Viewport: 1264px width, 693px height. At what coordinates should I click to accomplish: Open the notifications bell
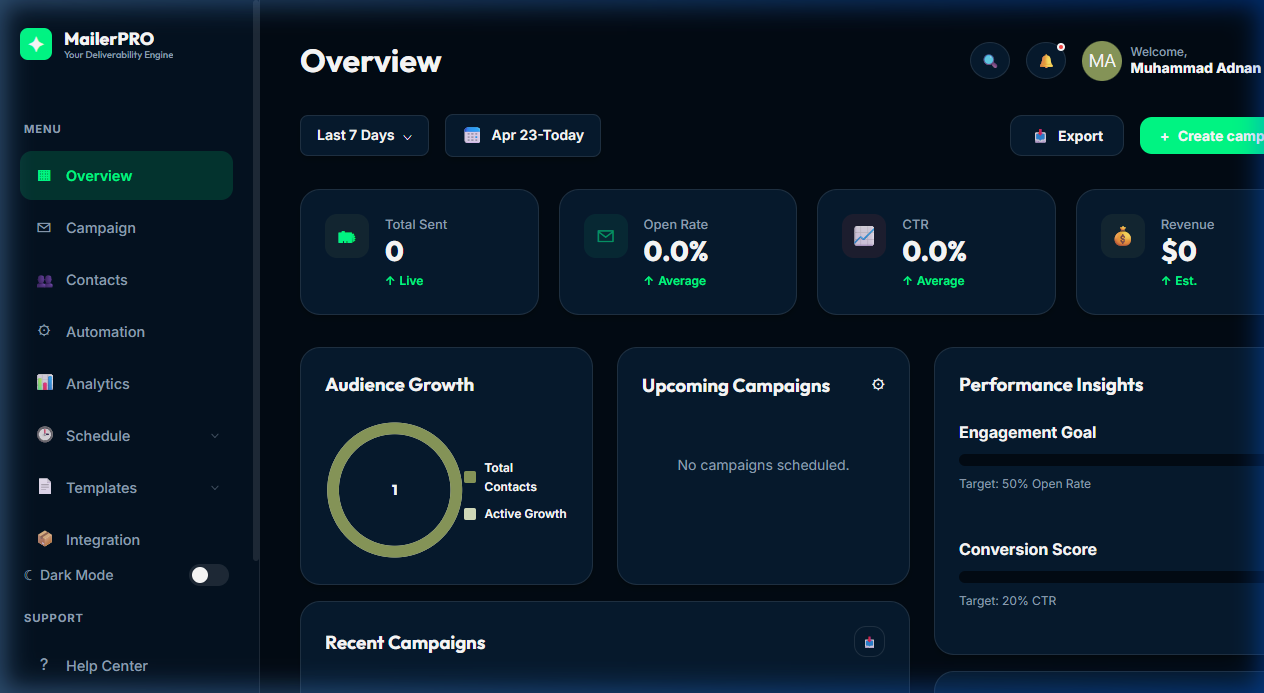[x=1045, y=61]
